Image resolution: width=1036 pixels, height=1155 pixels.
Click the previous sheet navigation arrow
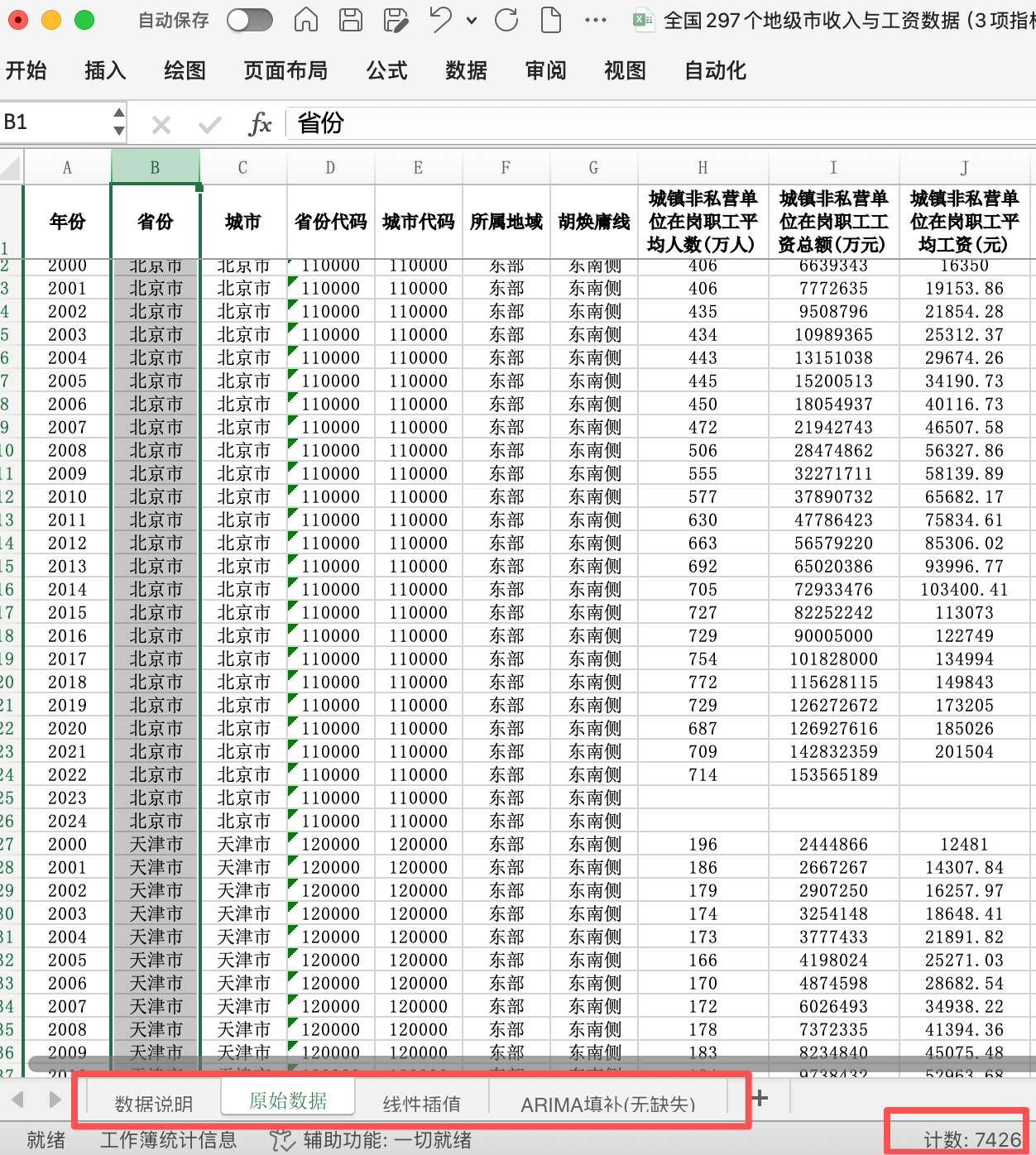point(17,1100)
